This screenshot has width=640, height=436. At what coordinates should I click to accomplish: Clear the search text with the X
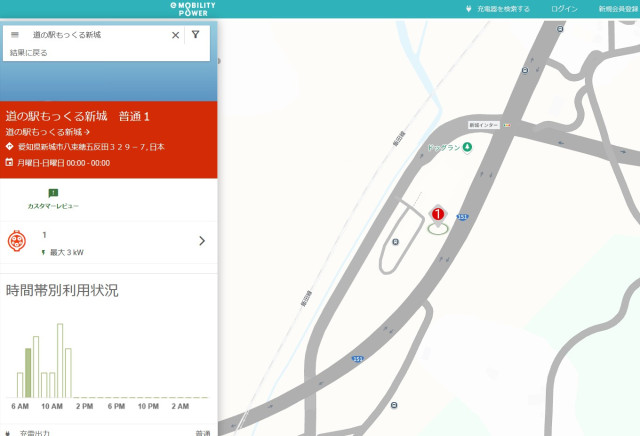click(176, 35)
